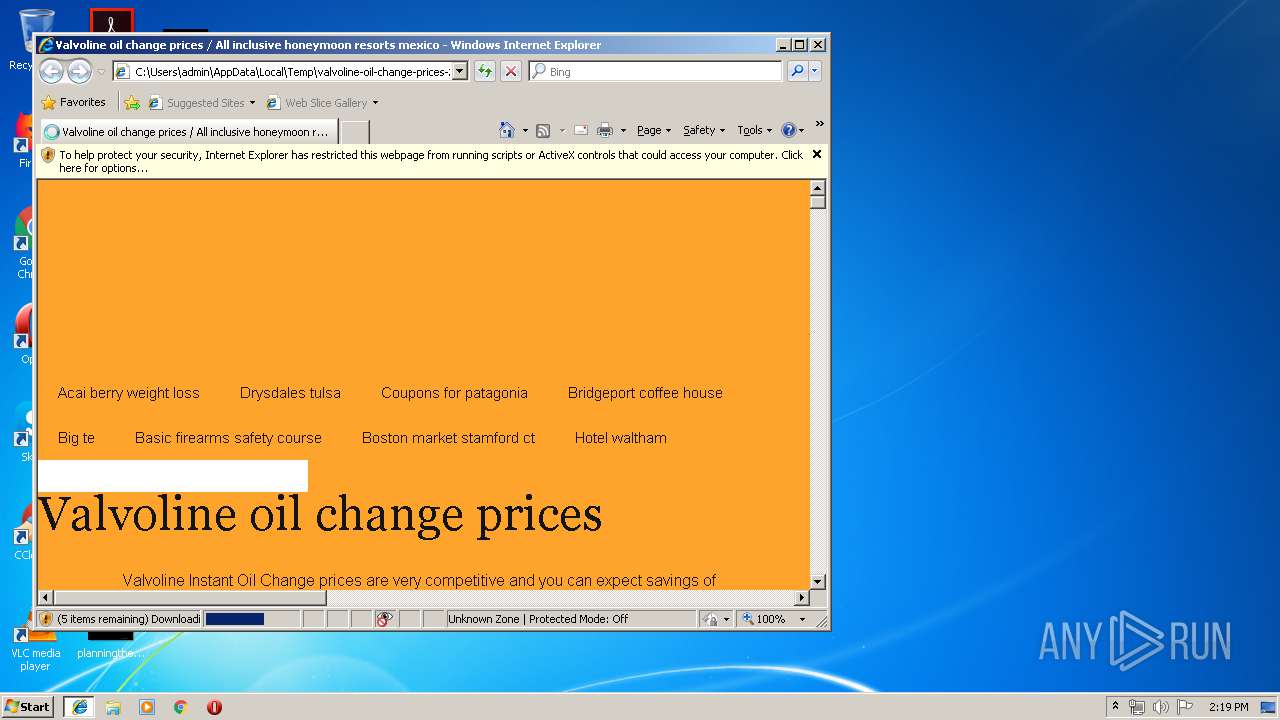
Task: Open the Drysdales tulsa link
Action: pyautogui.click(x=290, y=393)
